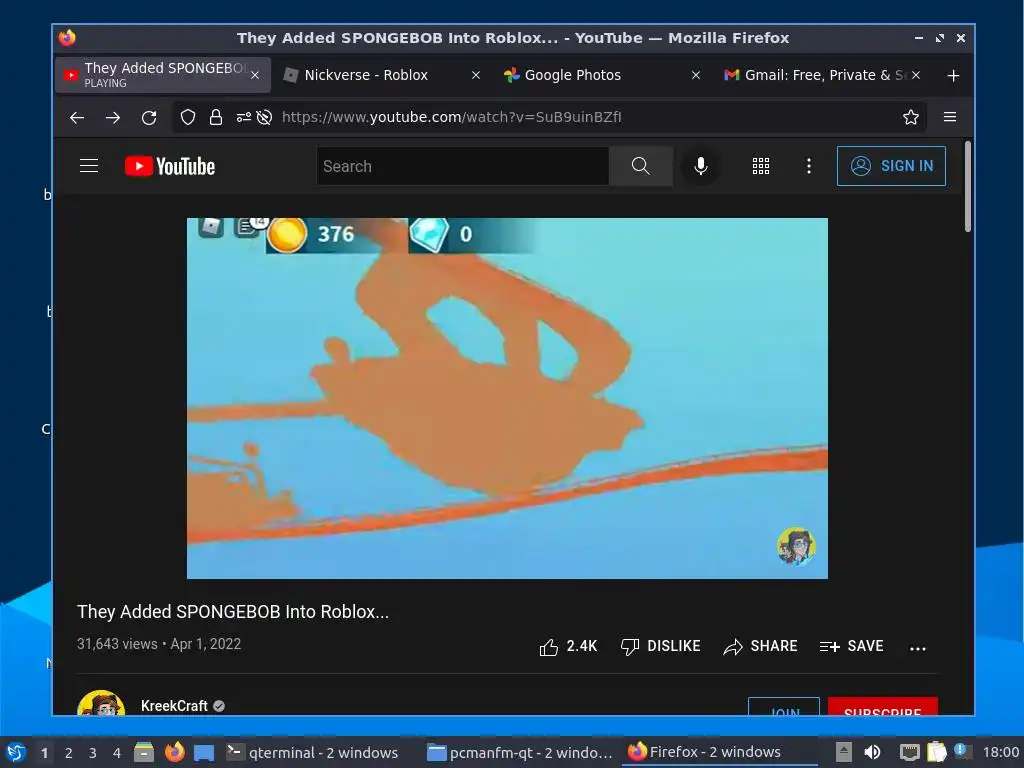Open qterminal windows in taskbar

click(x=312, y=753)
